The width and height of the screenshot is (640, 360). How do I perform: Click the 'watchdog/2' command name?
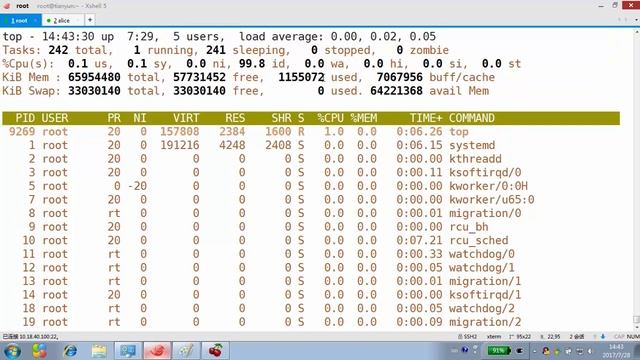pyautogui.click(x=482, y=309)
